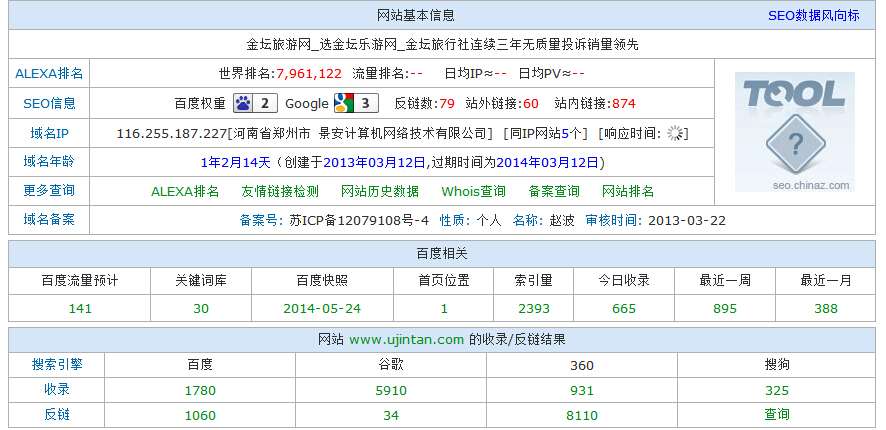
Task: Click the ALEXA排名 row label link
Action: (x=49, y=73)
